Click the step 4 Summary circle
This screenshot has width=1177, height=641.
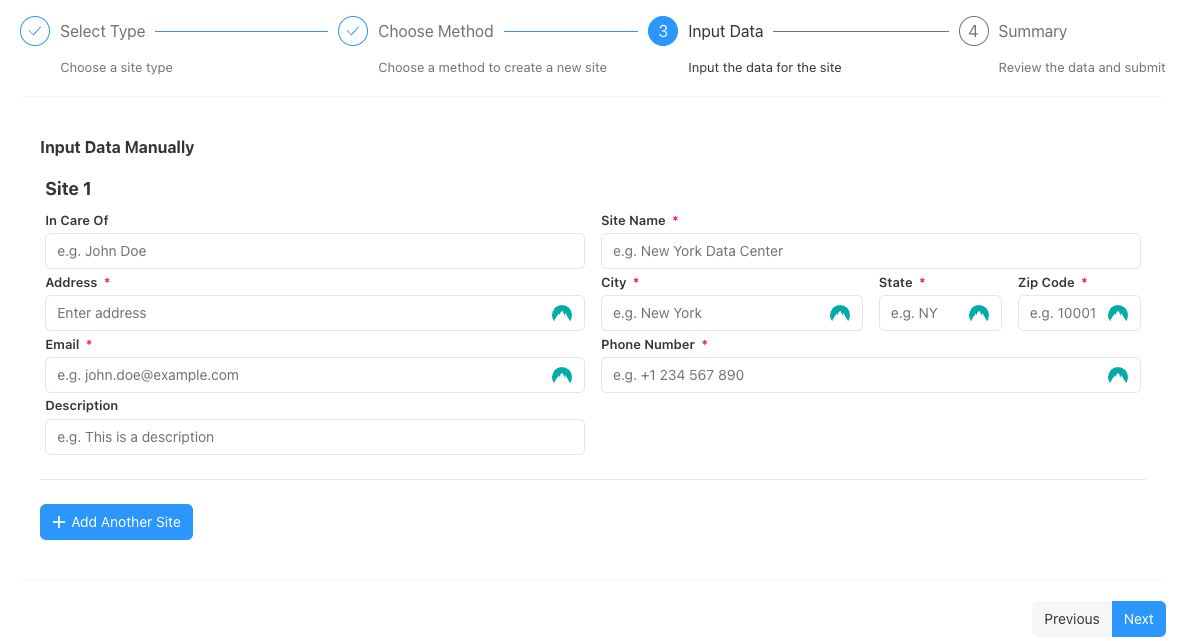coord(973,31)
